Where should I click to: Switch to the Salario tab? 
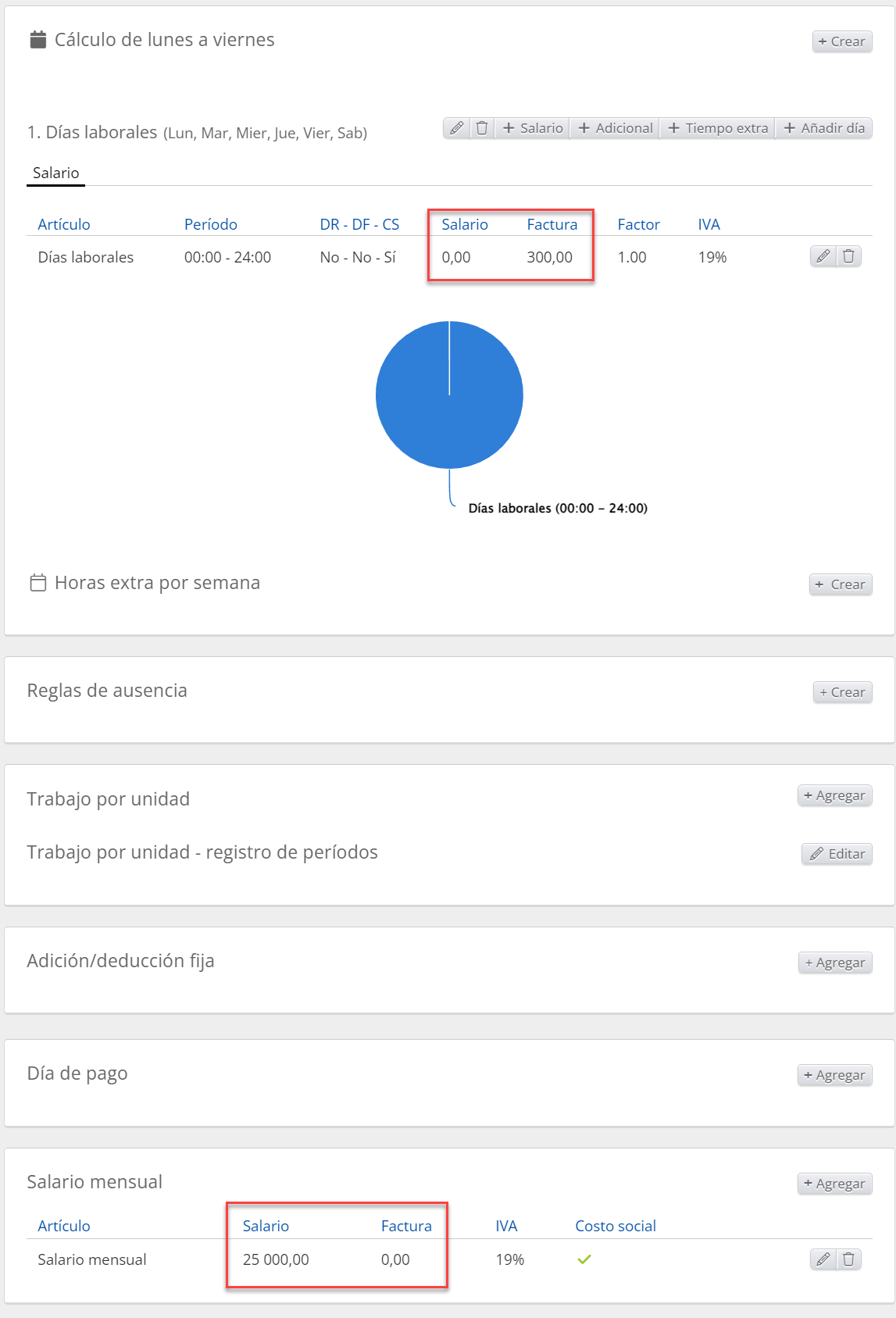click(56, 173)
